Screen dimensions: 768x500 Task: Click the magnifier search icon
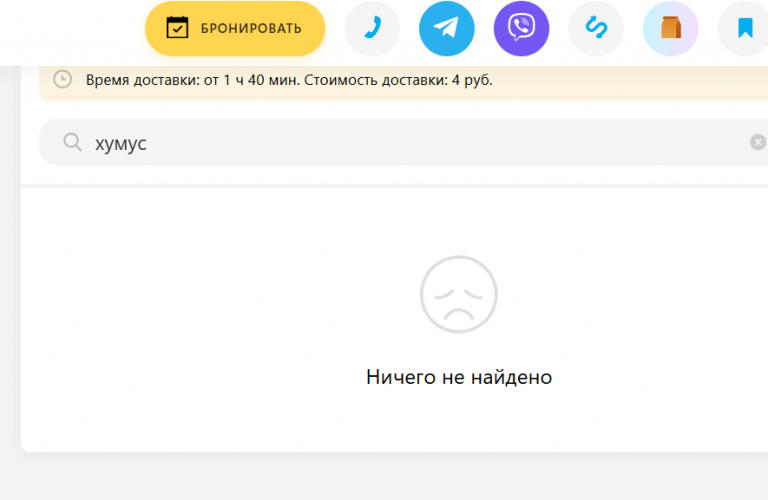pyautogui.click(x=72, y=143)
